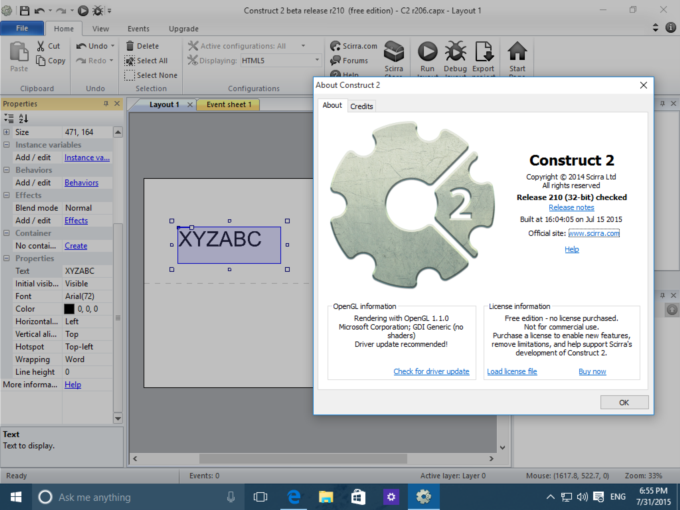Open Microsoft Edge from taskbar

click(294, 497)
